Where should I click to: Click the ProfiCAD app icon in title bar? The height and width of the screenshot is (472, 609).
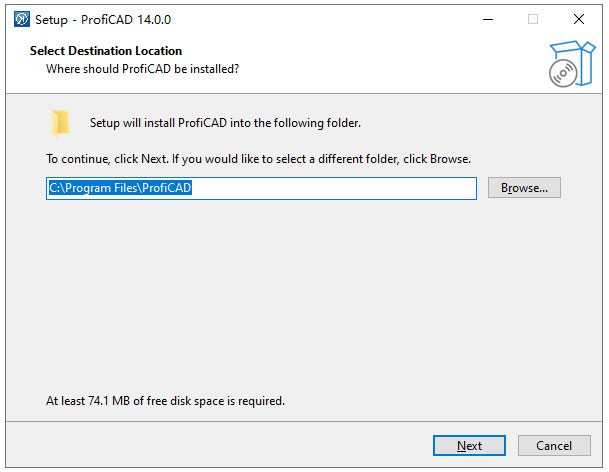(22, 19)
